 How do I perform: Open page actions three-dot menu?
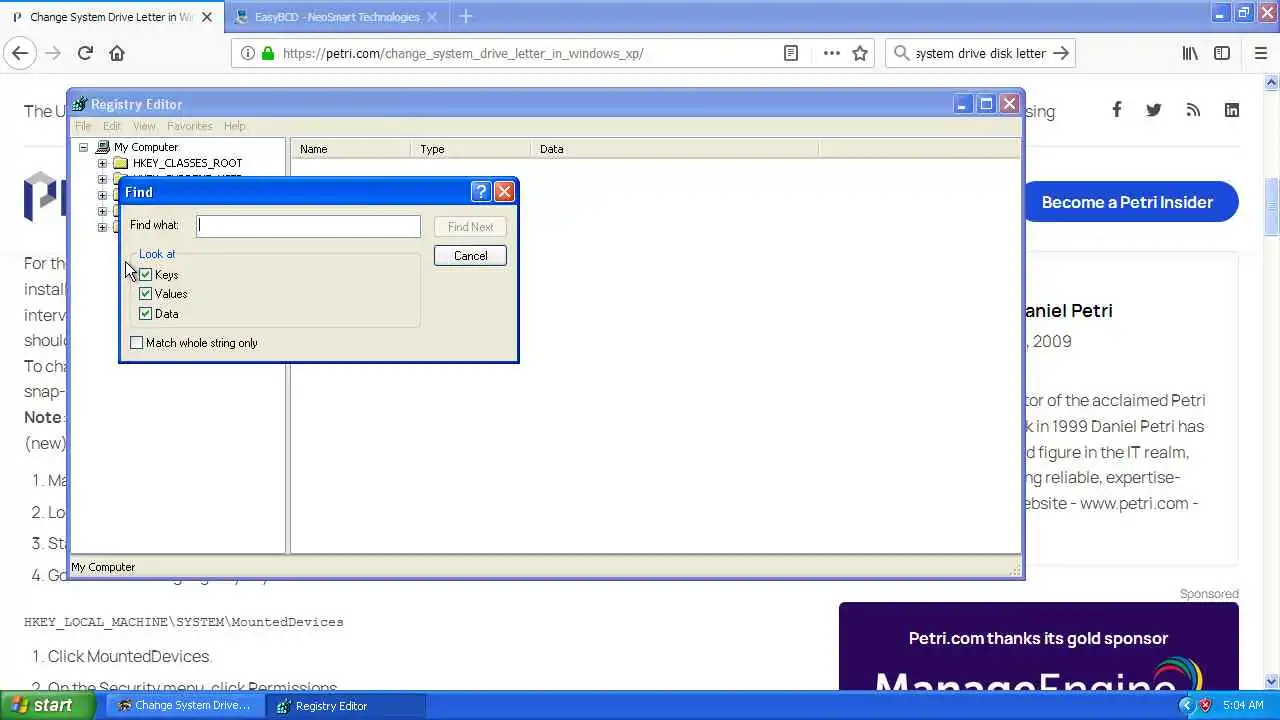831,53
